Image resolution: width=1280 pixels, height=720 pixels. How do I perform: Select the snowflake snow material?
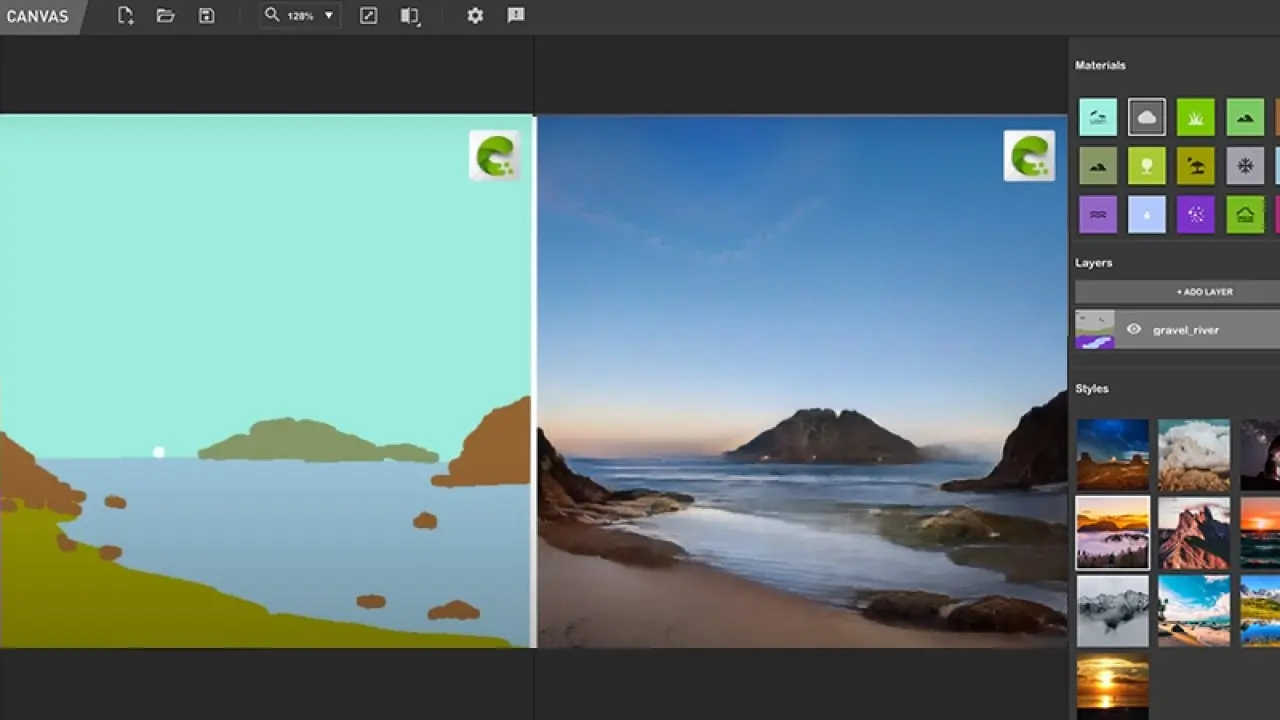click(1245, 166)
